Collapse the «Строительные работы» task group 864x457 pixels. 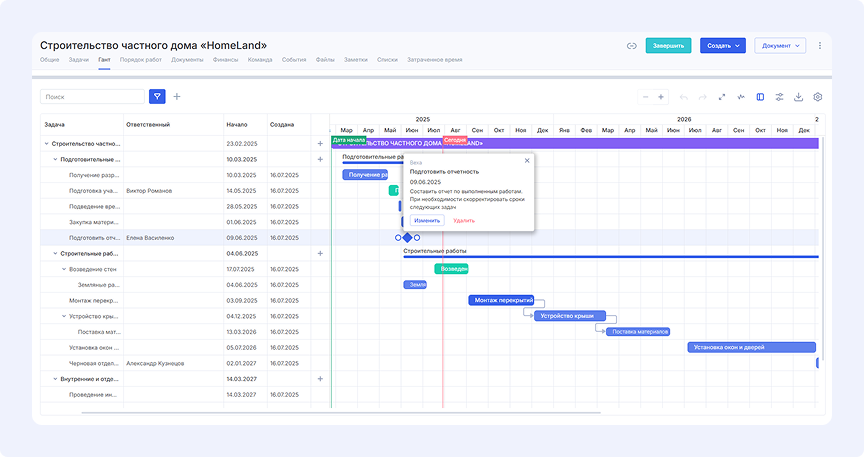tap(46, 254)
